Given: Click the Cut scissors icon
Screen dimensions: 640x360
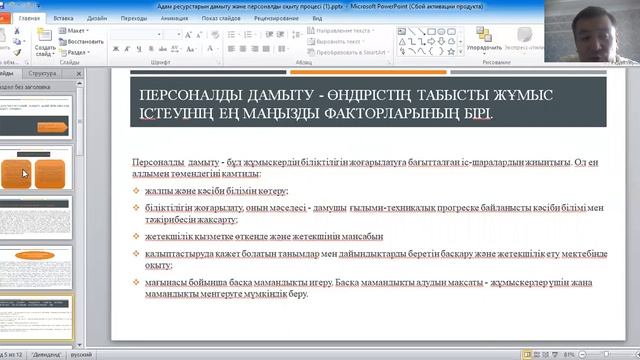Looking at the screenshot, I should (x=17, y=31).
